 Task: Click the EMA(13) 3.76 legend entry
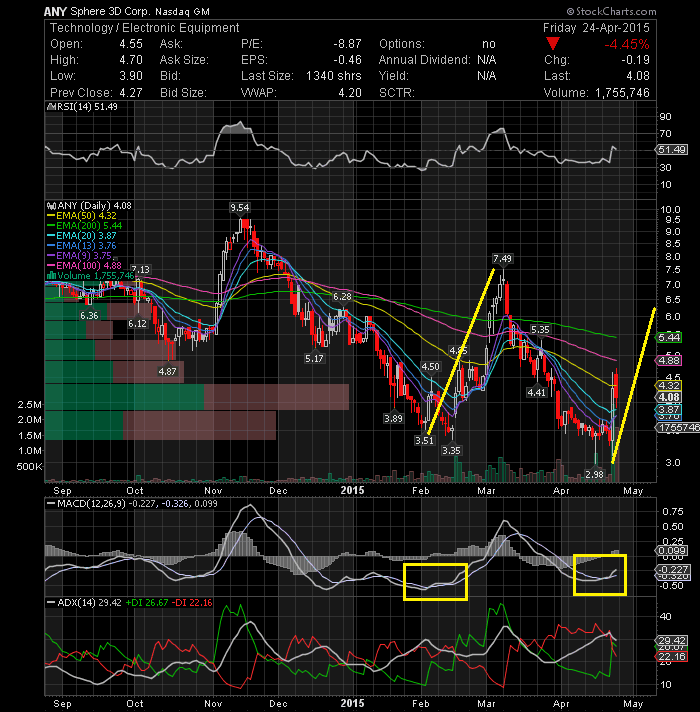click(81, 246)
